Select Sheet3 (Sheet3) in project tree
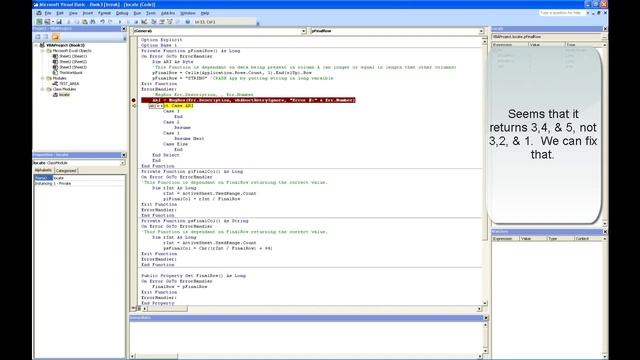 click(73, 67)
